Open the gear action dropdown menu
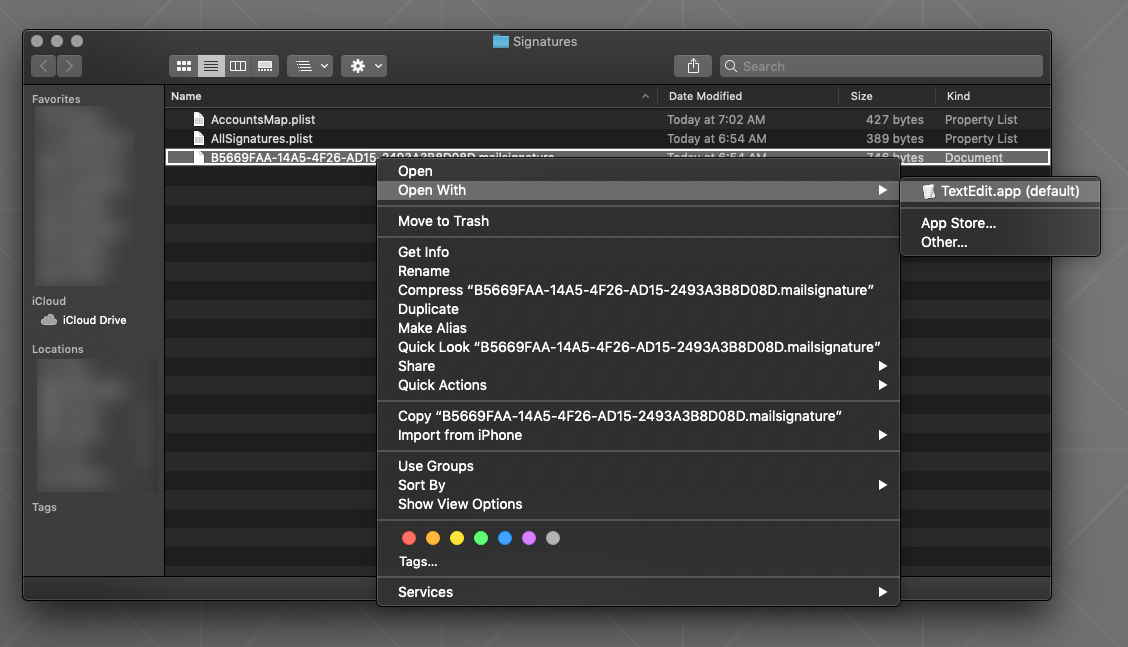 coord(363,66)
